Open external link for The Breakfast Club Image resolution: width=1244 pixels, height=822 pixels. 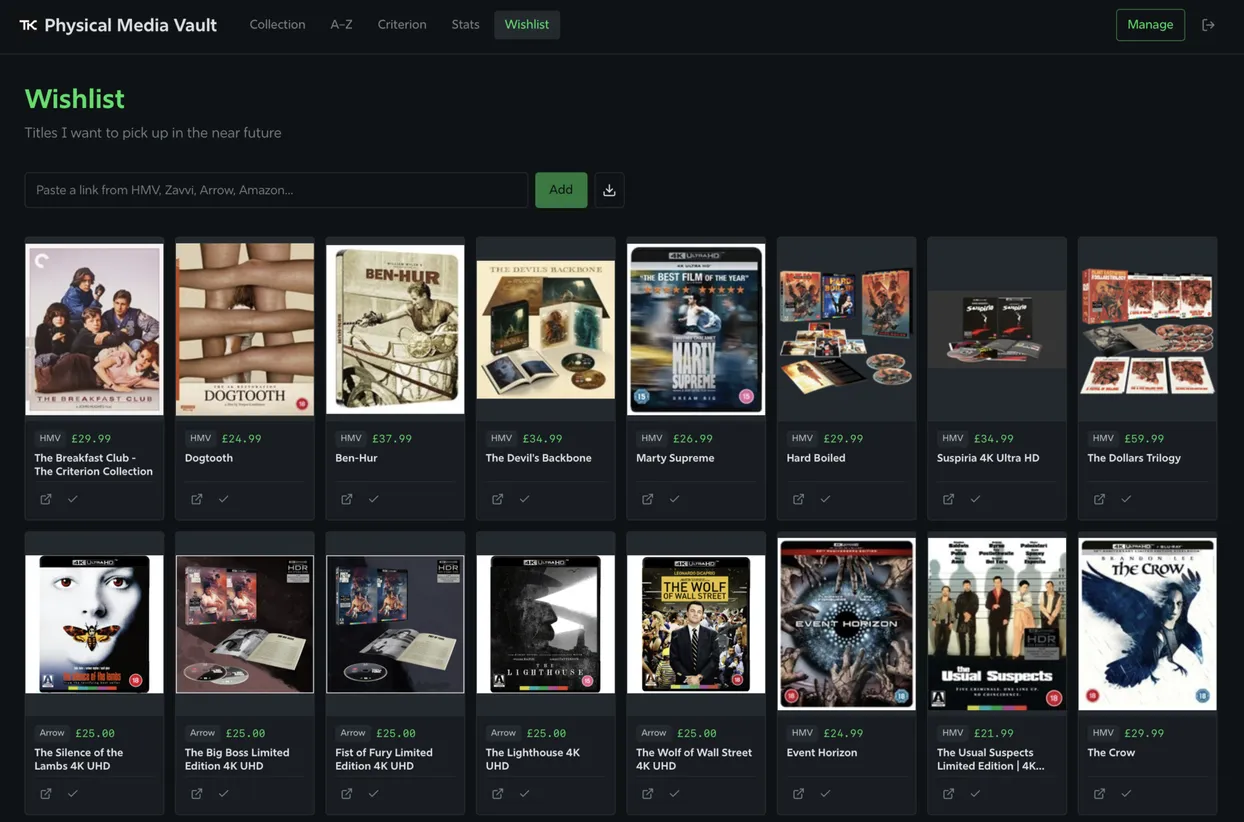46,499
